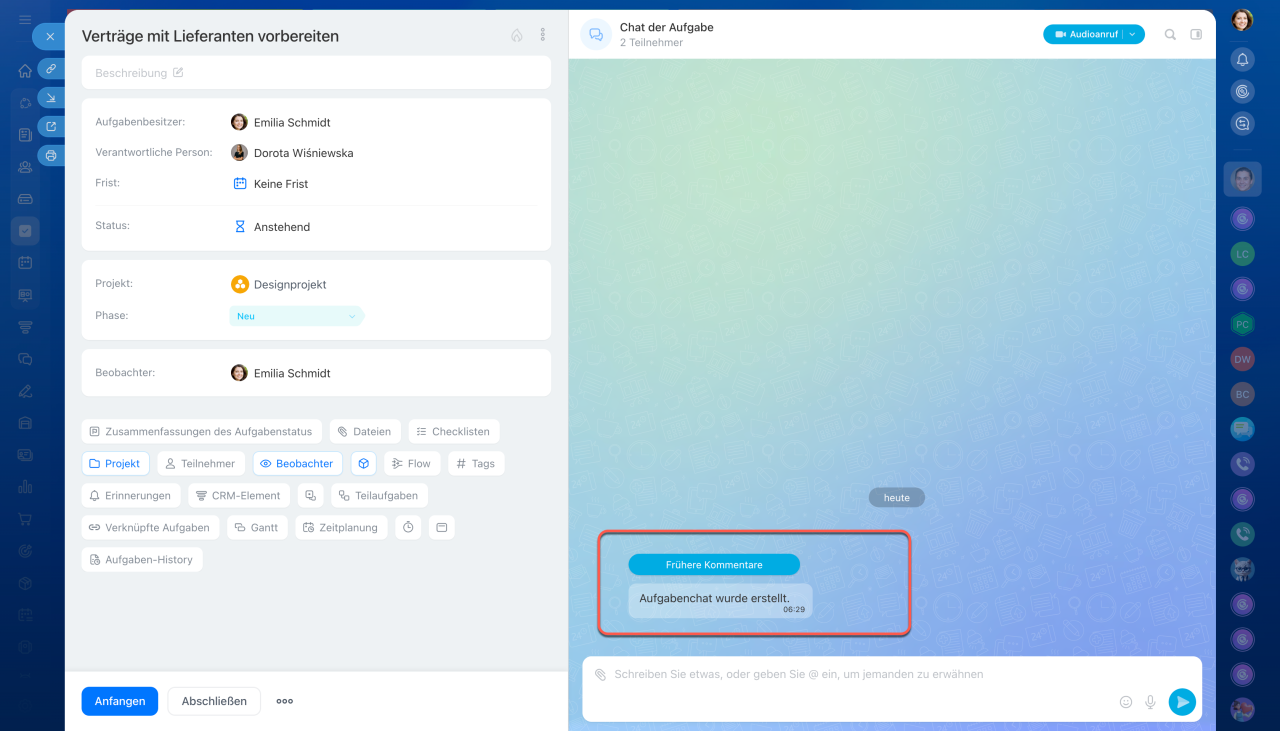Click the window icon chip after stopwatch
The height and width of the screenshot is (731, 1280).
[441, 527]
